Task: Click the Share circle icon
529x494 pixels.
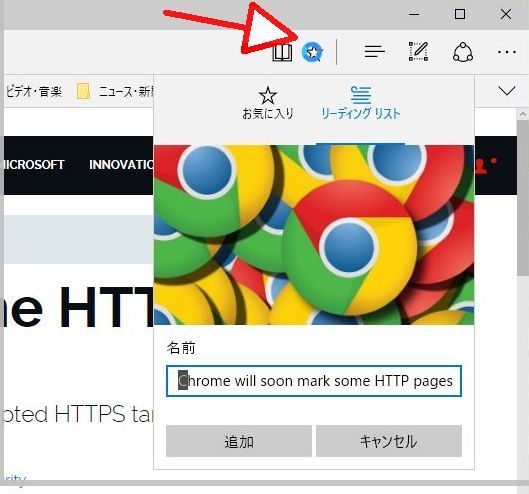Action: 463,52
